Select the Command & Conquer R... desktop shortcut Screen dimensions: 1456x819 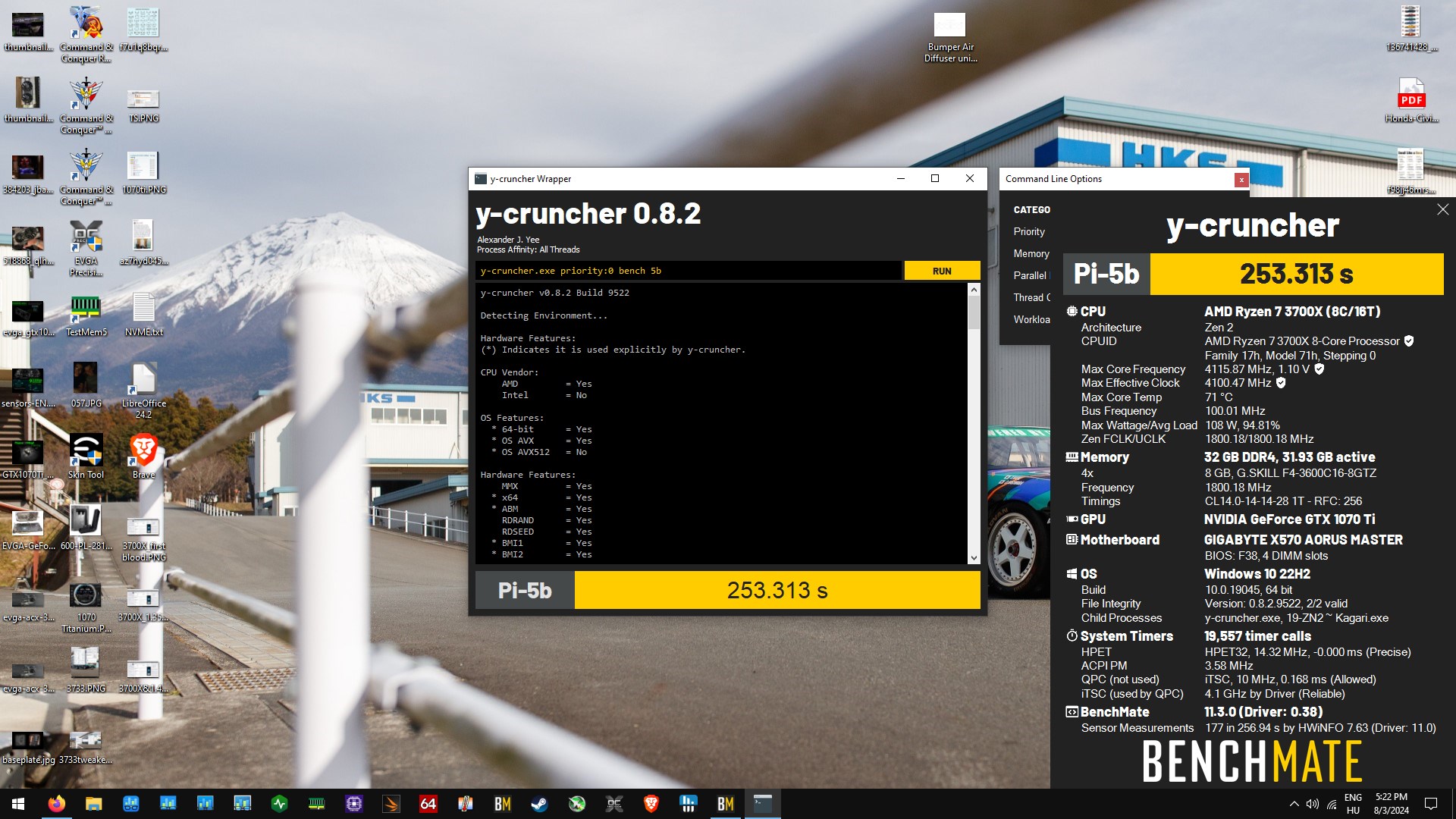point(86,35)
